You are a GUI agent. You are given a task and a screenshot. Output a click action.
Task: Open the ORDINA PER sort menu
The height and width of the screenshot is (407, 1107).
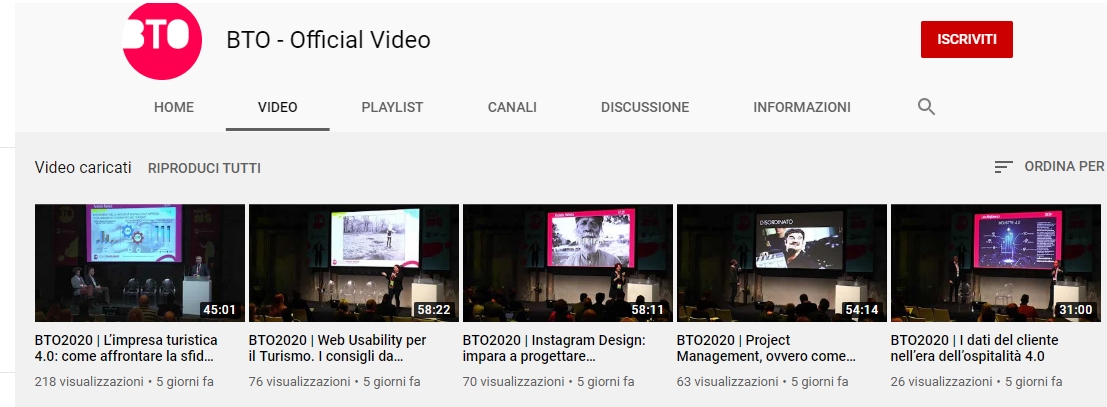pyautogui.click(x=1049, y=166)
